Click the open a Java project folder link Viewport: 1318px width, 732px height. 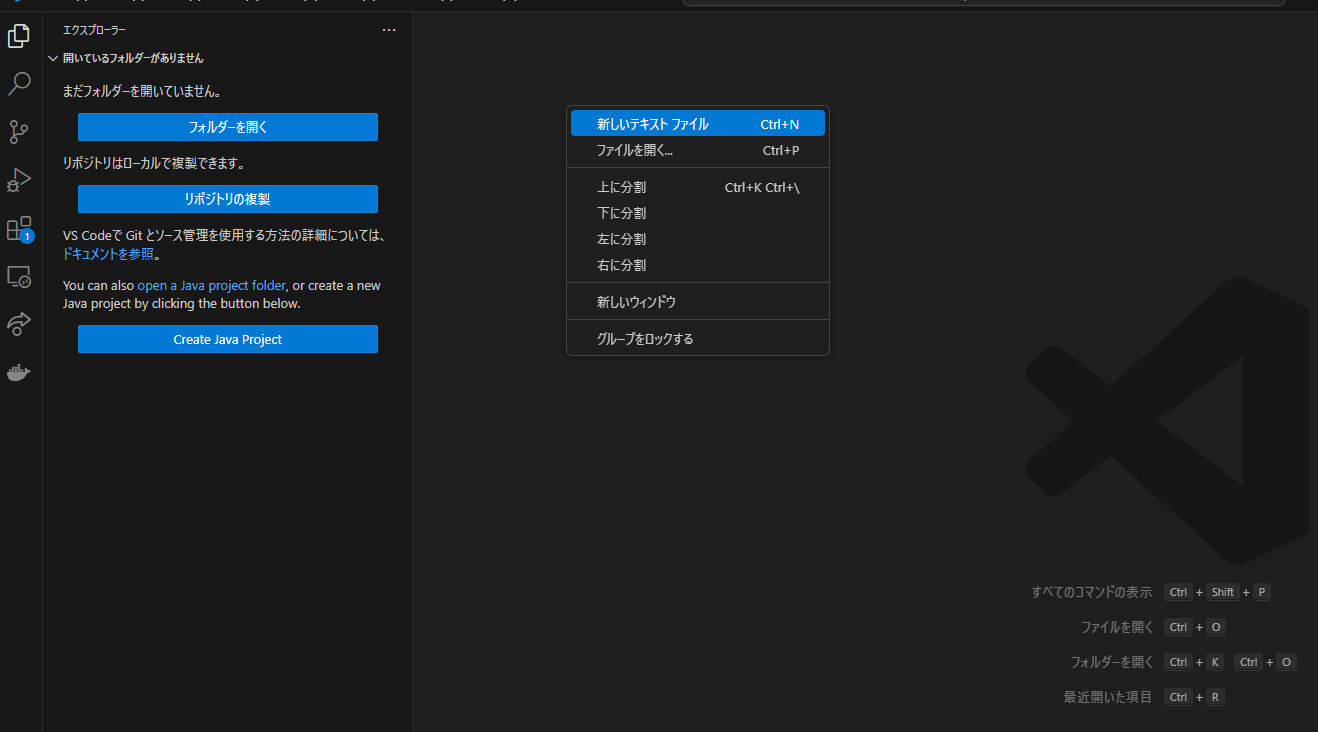tap(209, 284)
